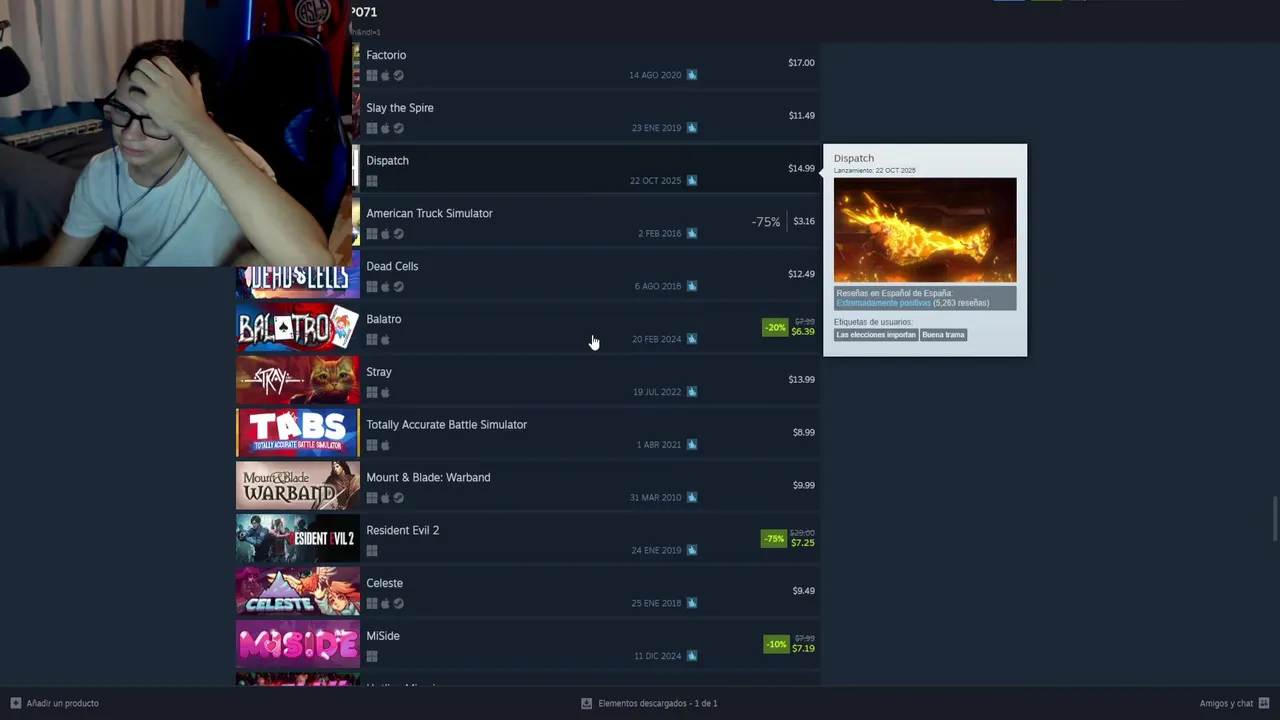
Task: Click thumbs-up icon in Mount & Blade: Warband row
Action: coord(691,497)
